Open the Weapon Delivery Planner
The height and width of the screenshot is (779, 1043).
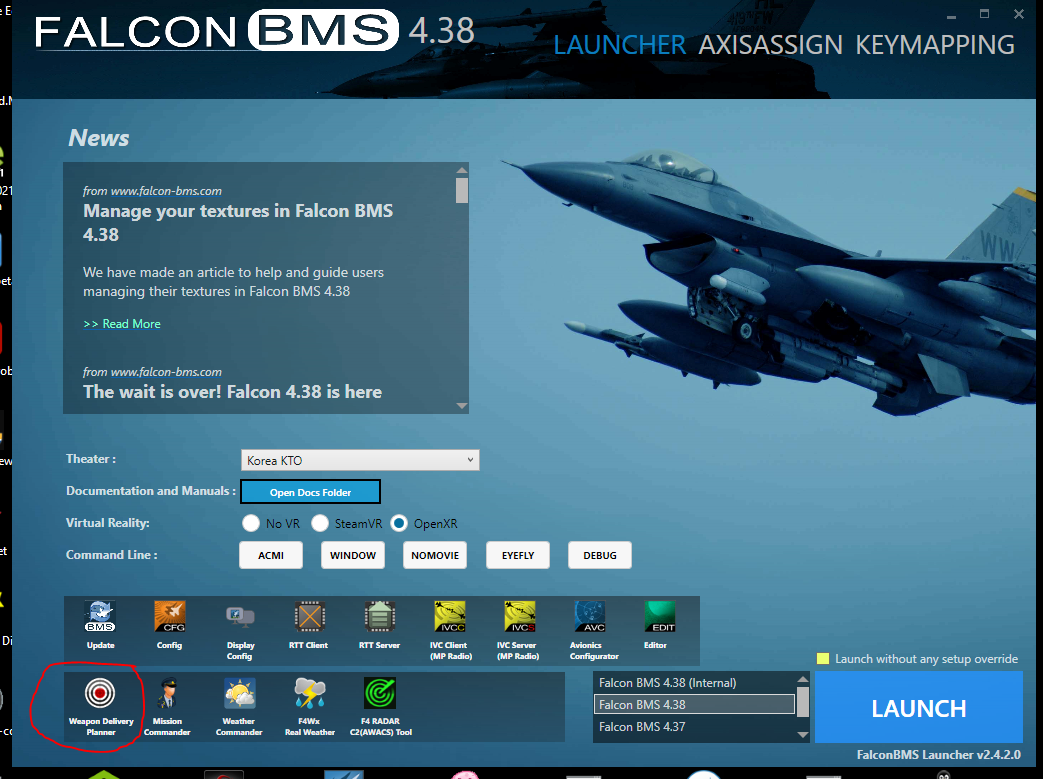(x=100, y=693)
